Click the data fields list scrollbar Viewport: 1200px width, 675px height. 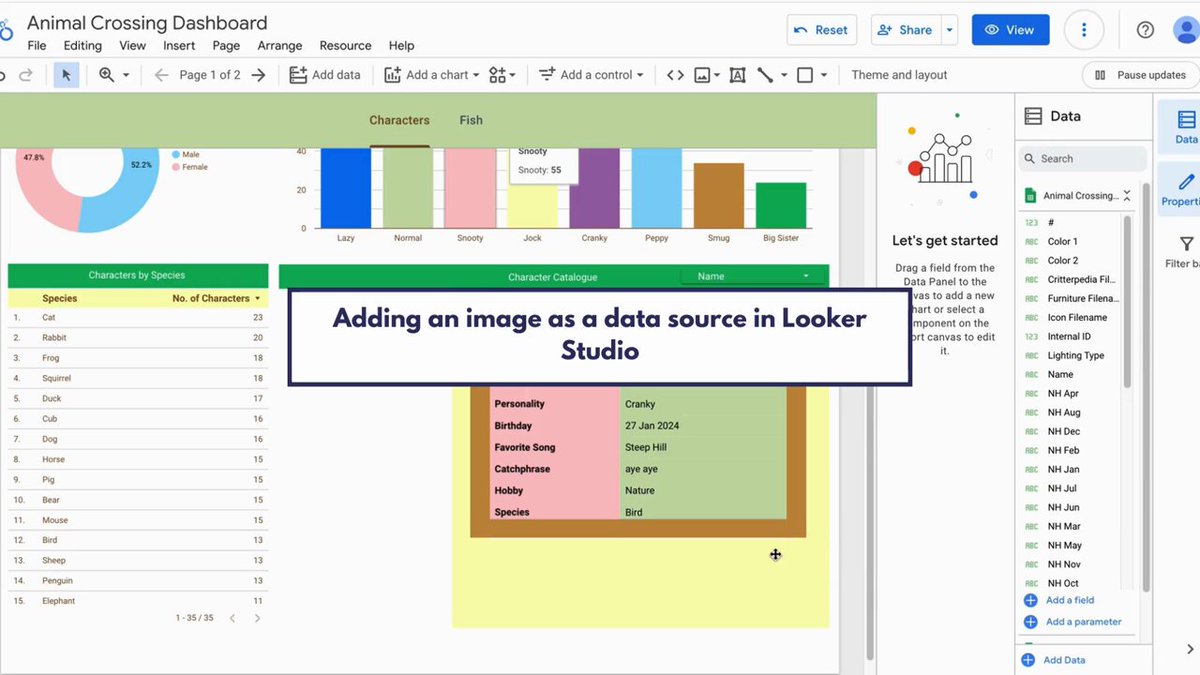(x=1128, y=300)
